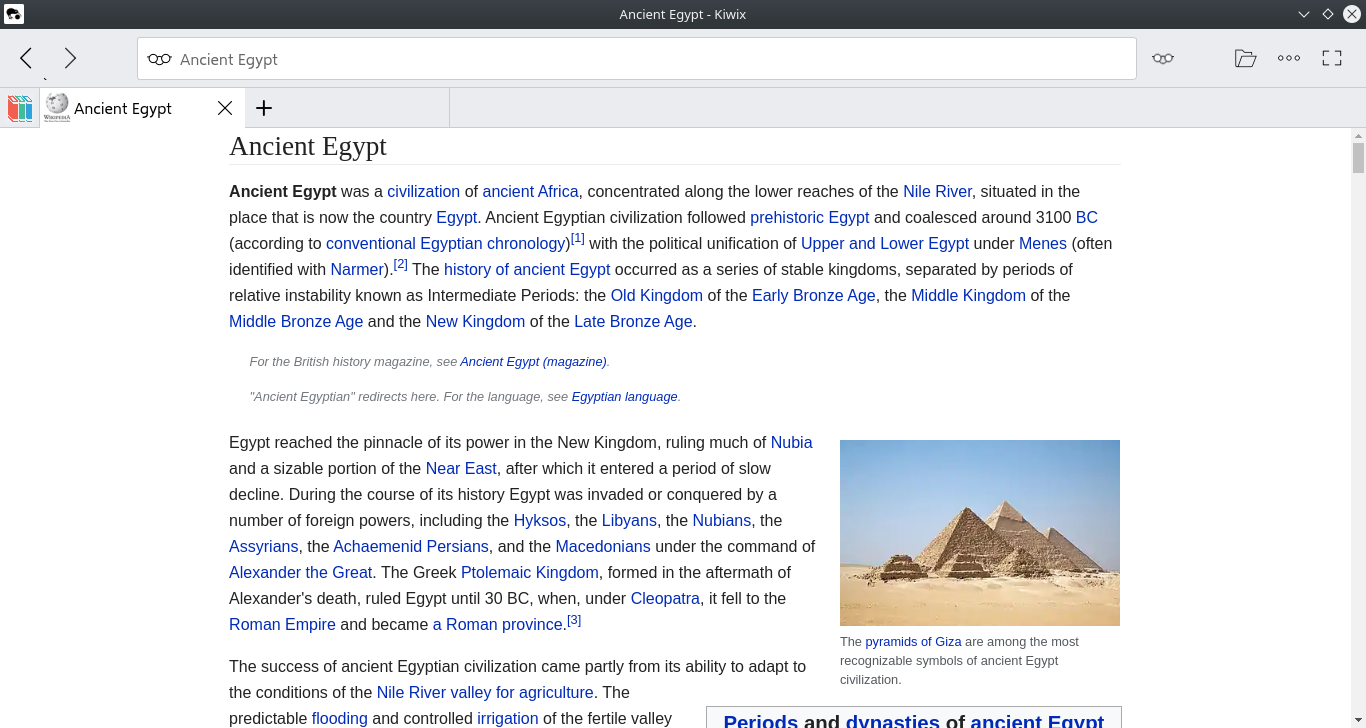Follow the Late Bronze Age link

point(633,321)
